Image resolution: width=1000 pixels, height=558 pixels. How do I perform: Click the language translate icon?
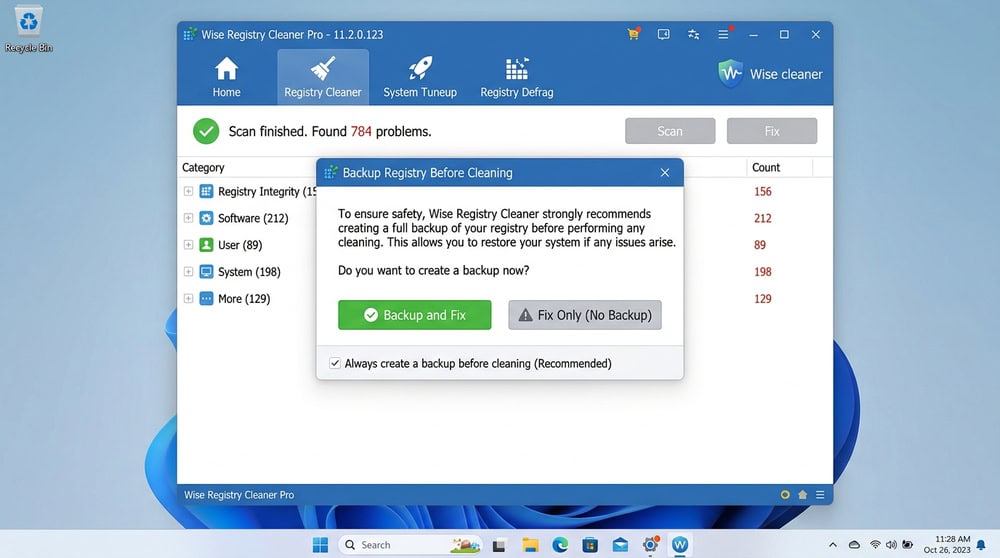(x=693, y=34)
